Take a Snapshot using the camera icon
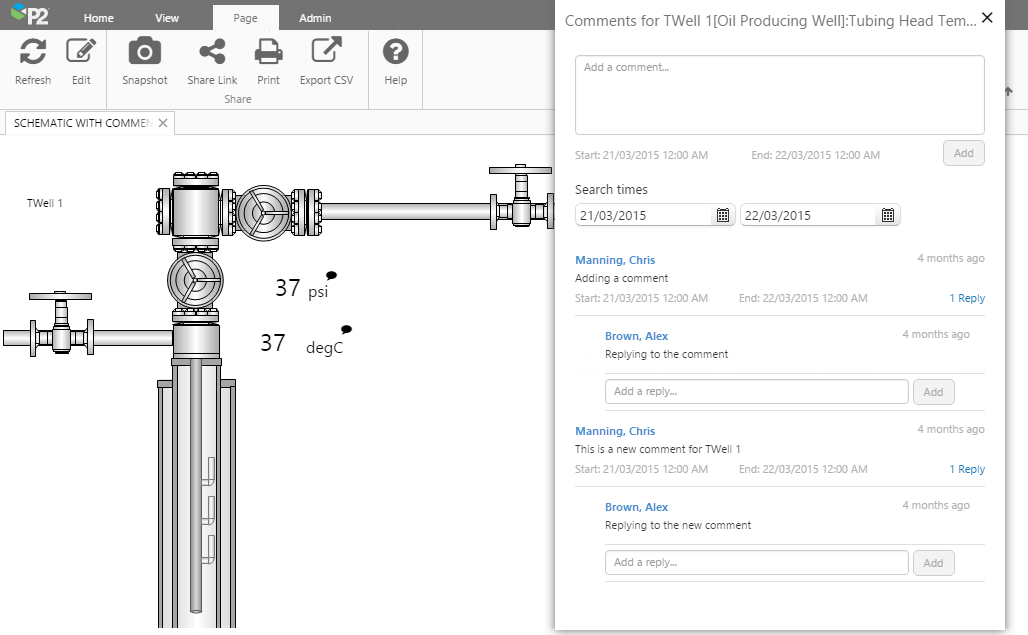The height and width of the screenshot is (635, 1028). (145, 52)
